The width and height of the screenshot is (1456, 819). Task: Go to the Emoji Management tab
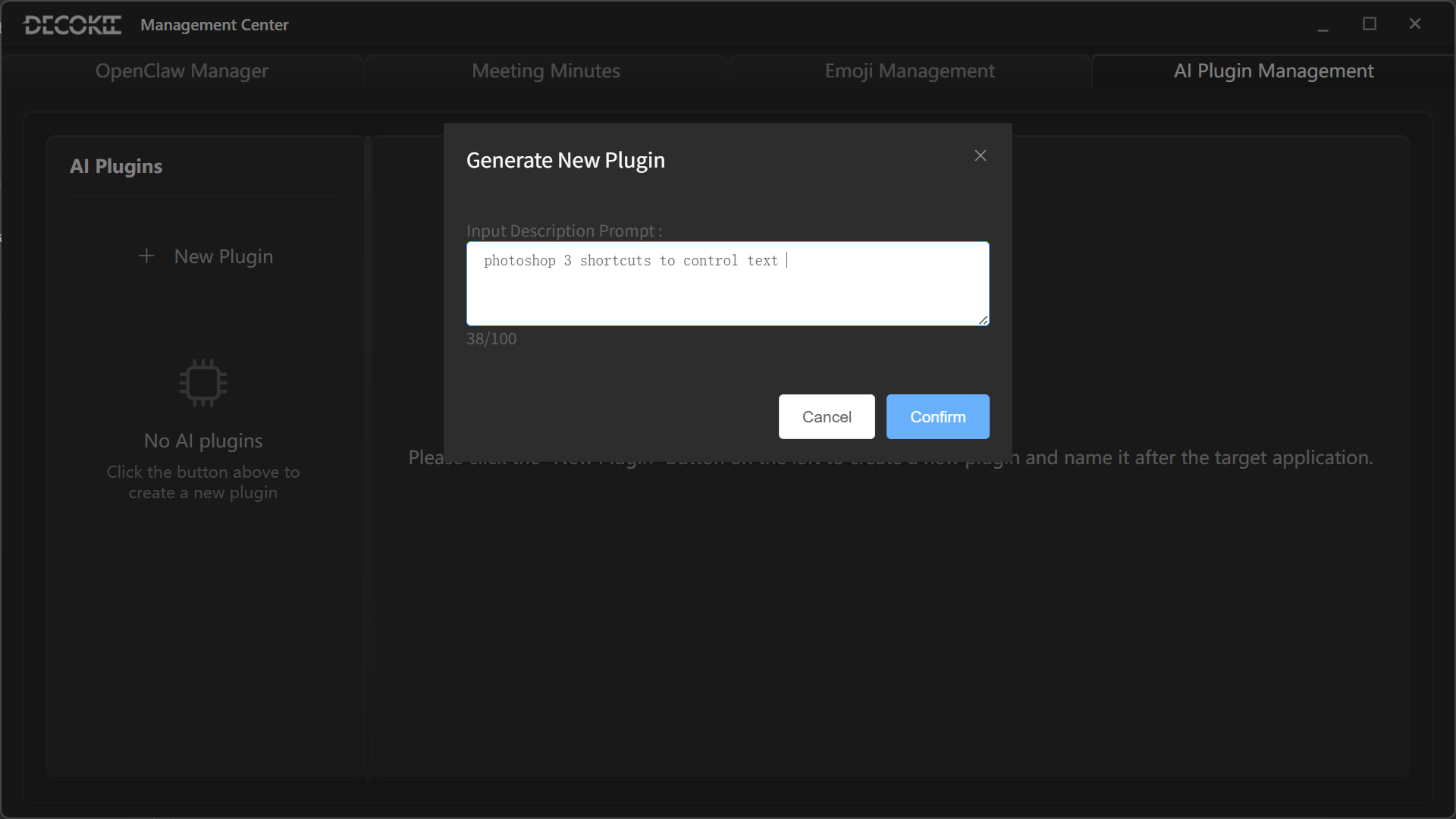tap(909, 71)
